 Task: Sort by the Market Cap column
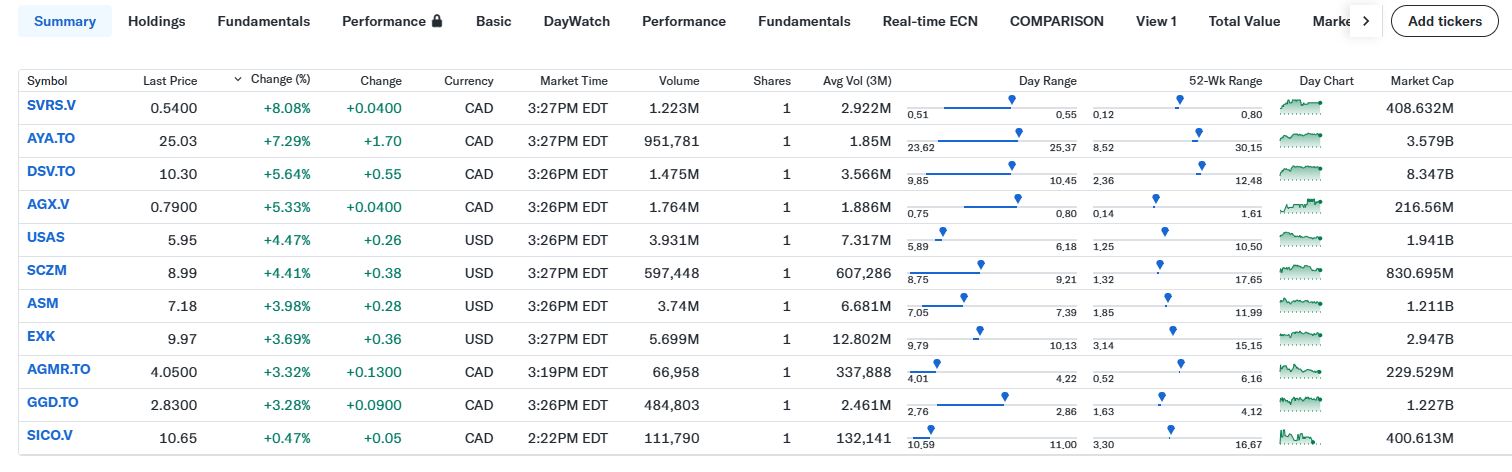coord(1421,81)
